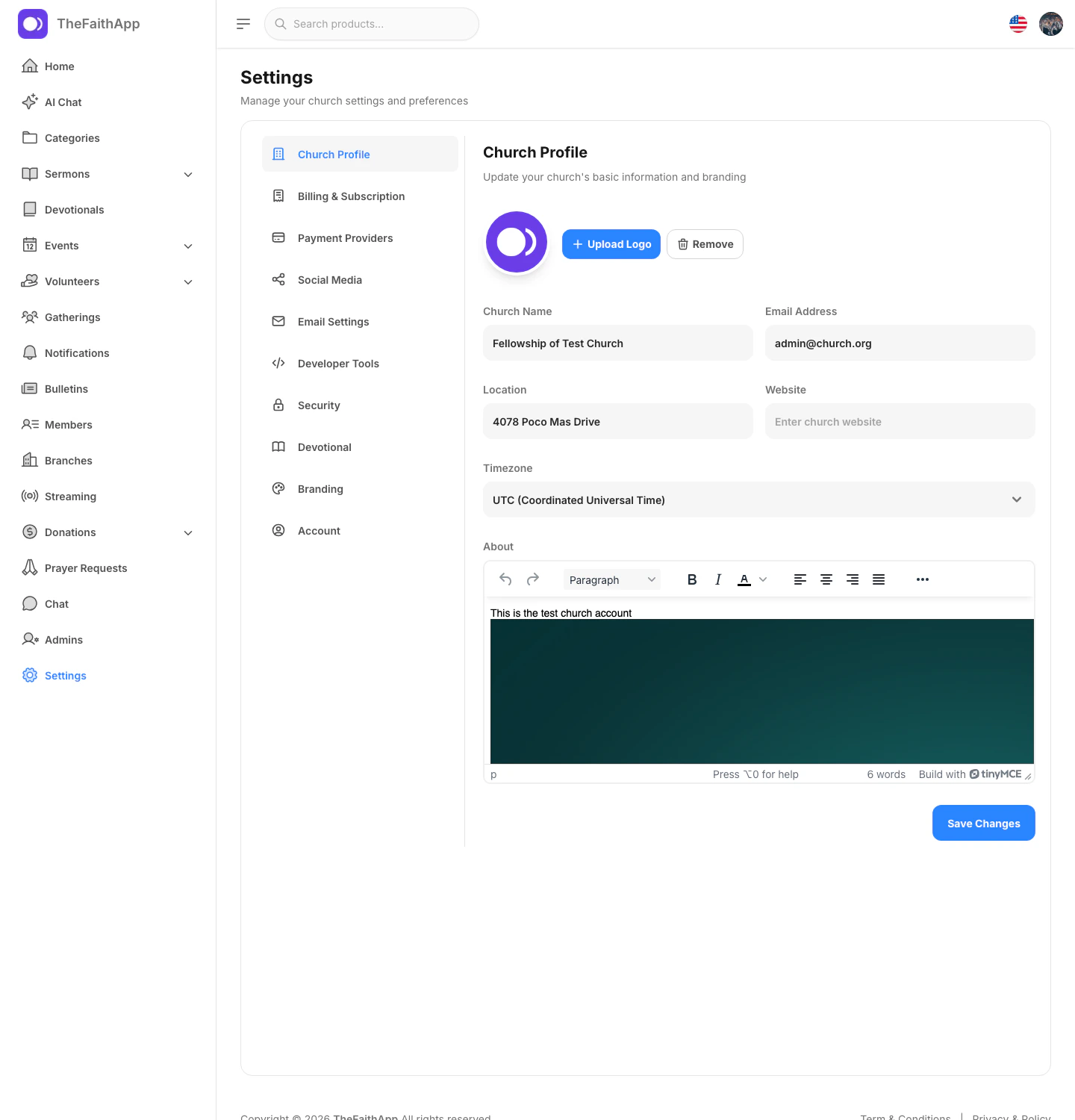Click the 6 words count status

coord(886,774)
